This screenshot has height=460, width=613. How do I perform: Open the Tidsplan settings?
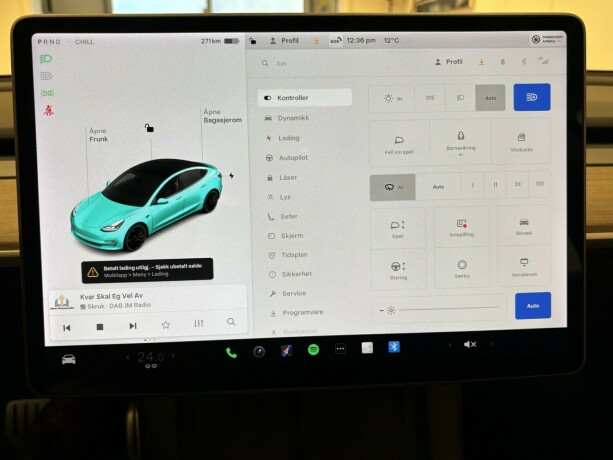288,255
